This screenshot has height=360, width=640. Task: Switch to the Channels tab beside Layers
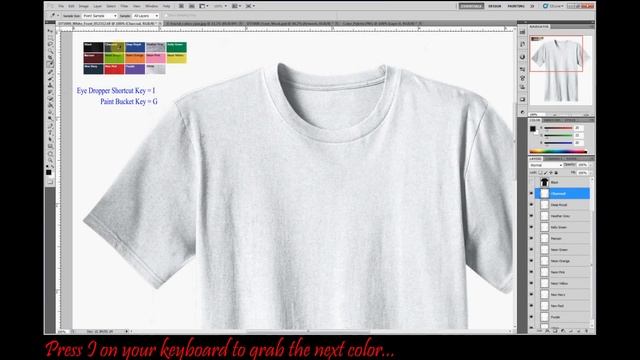pos(554,159)
